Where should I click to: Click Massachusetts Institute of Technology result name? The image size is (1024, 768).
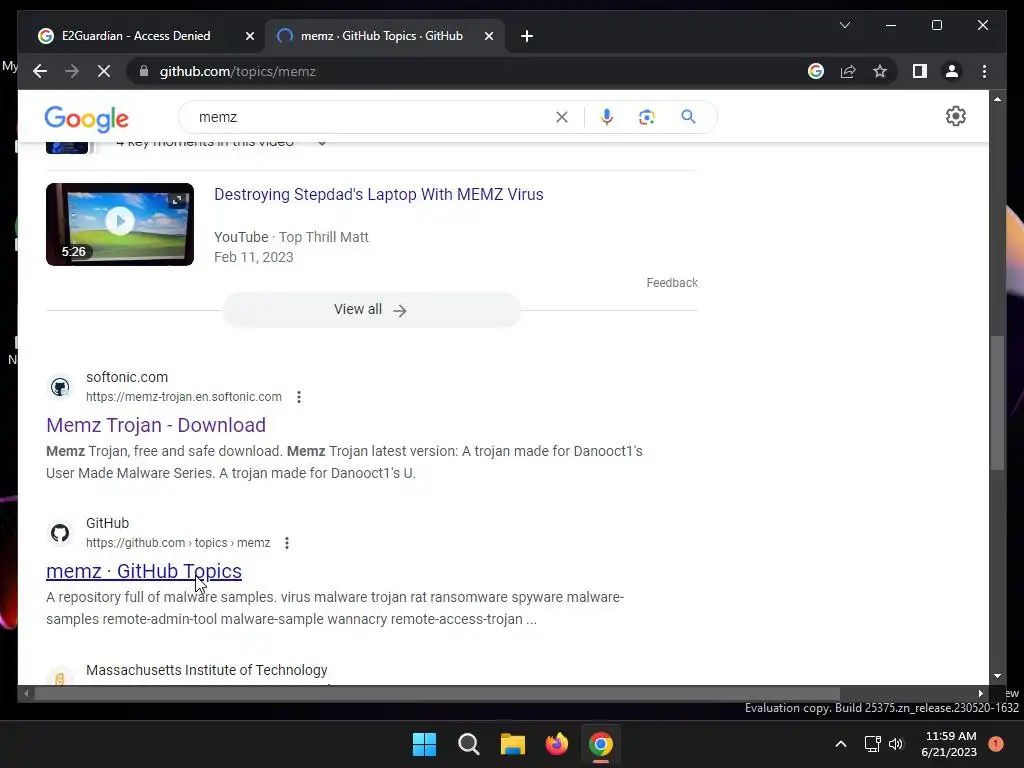click(x=207, y=670)
